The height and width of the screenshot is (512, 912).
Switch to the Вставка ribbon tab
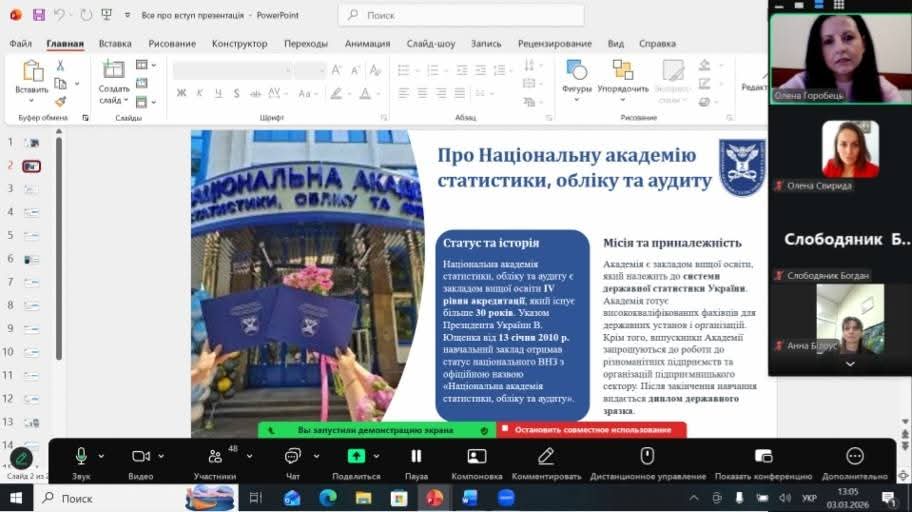pyautogui.click(x=115, y=44)
